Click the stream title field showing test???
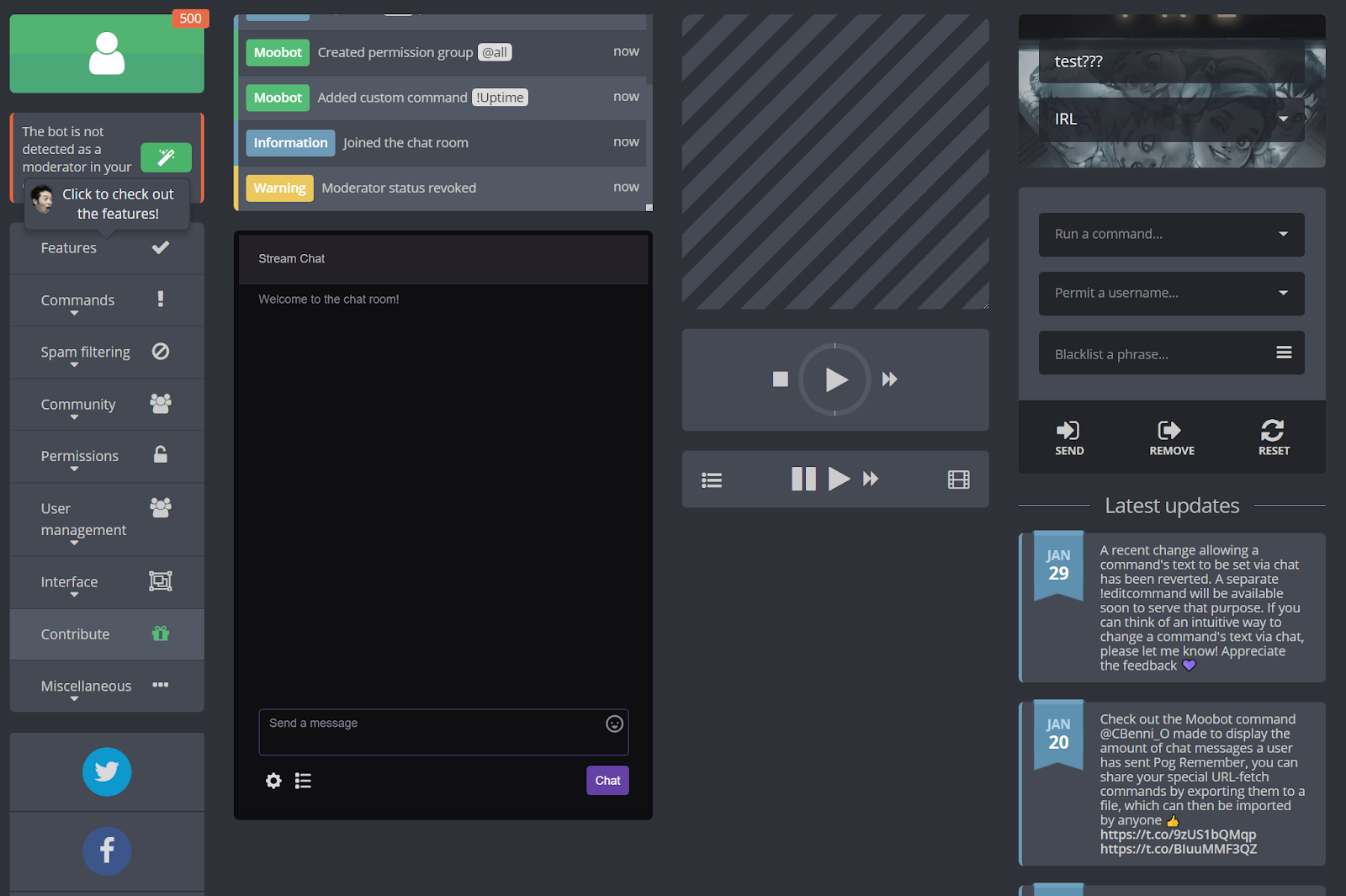1346x896 pixels. (1171, 61)
